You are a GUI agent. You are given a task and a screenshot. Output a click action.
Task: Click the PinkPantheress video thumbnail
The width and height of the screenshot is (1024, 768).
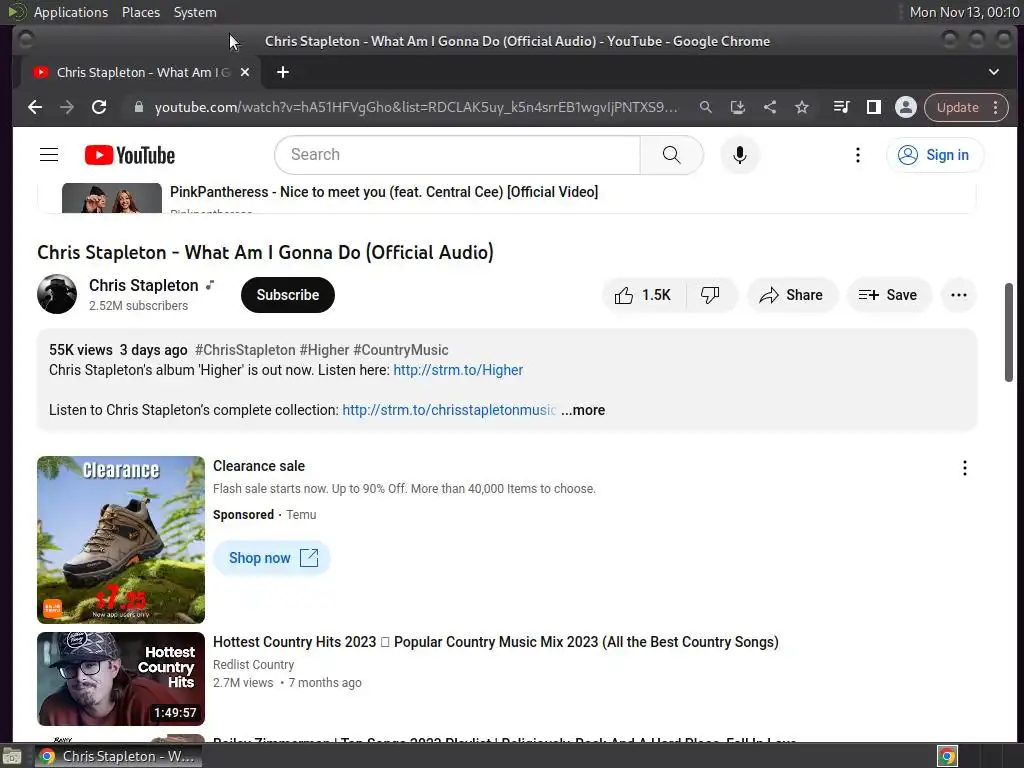(112, 199)
